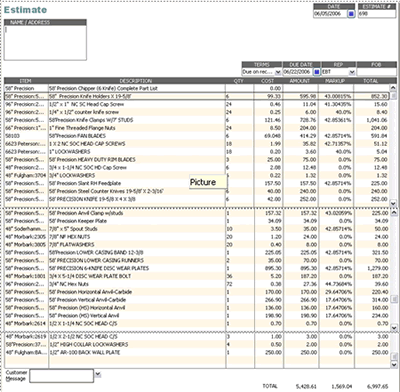400x392 pixels.
Task: Open the calendar picker beside the estimate date
Action: click(x=351, y=14)
